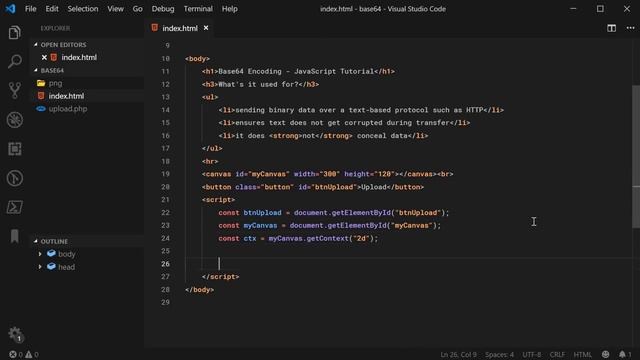
Task: Open the Go menu
Action: pos(138,9)
